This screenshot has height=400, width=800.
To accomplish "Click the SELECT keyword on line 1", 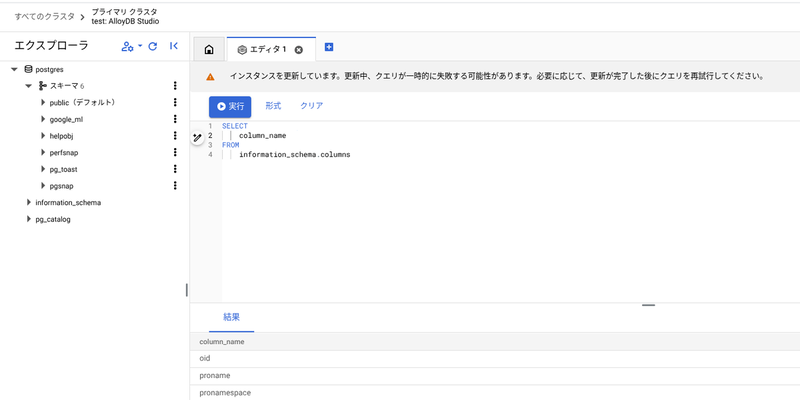I will (x=235, y=126).
